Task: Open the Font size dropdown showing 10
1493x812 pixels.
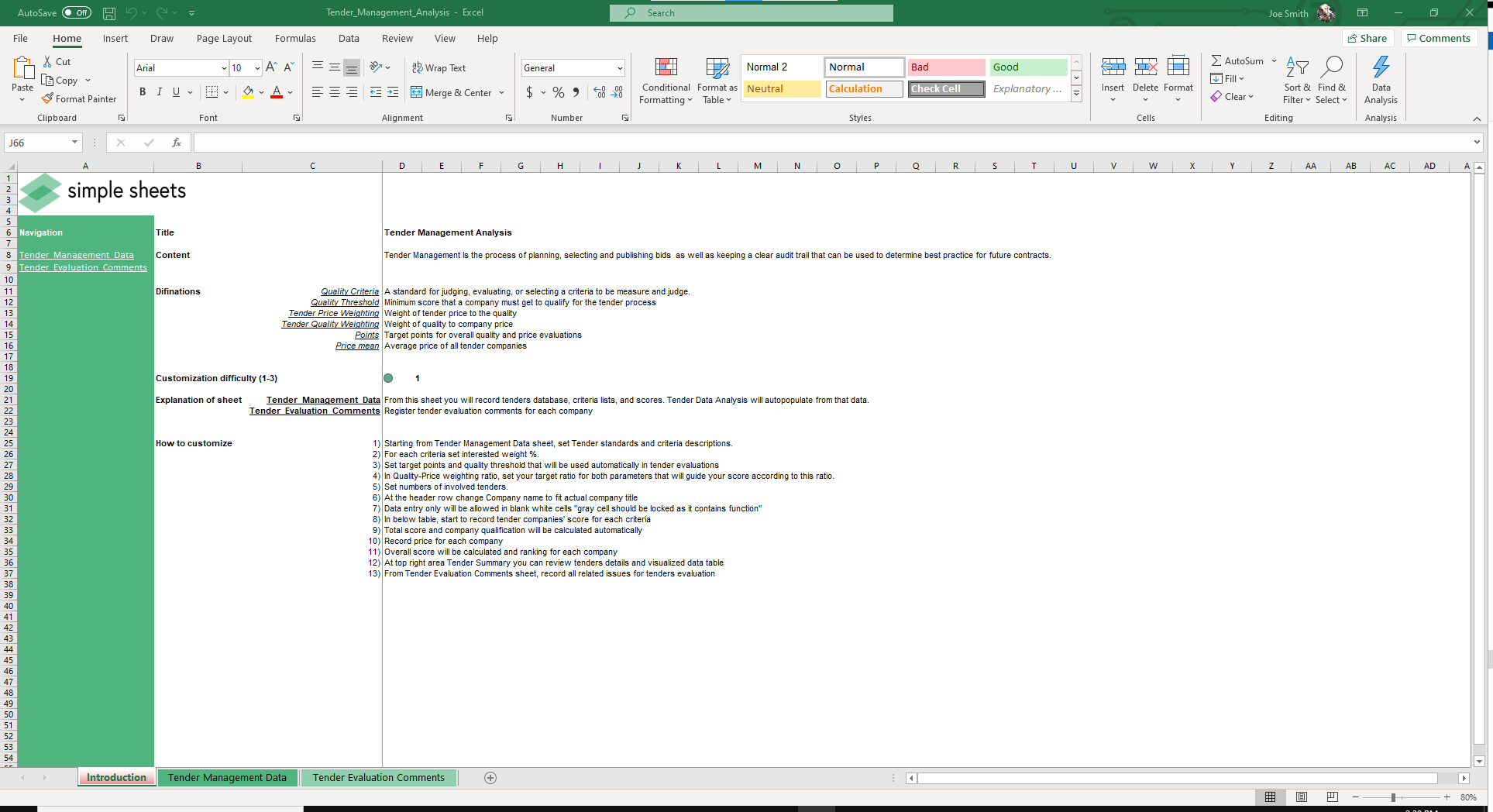Action: pyautogui.click(x=257, y=68)
